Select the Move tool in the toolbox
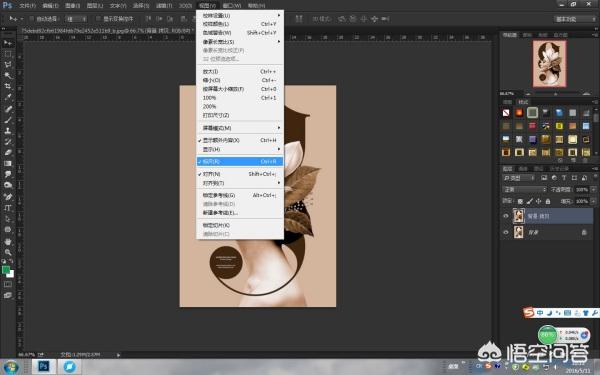 pos(8,43)
